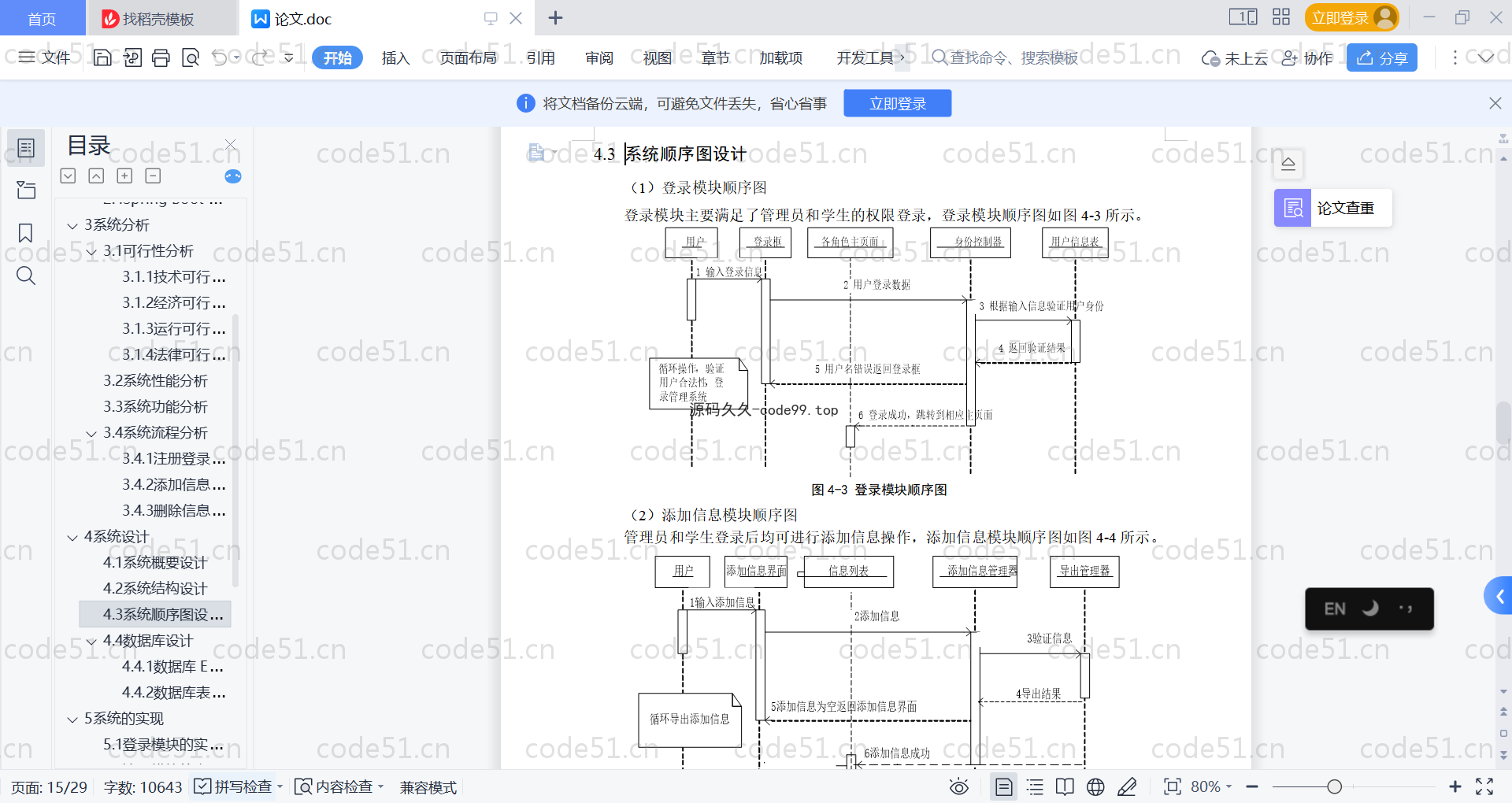The height and width of the screenshot is (803, 1512).
Task: Collapse all outline levels icon
Action: [x=96, y=176]
